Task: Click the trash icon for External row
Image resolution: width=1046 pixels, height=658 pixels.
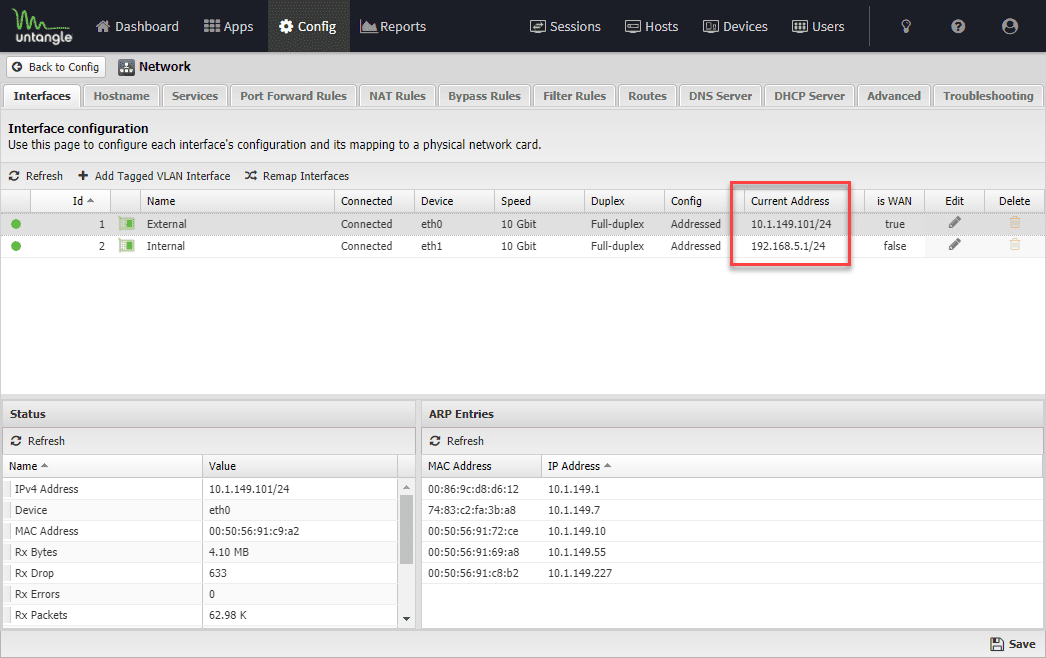Action: coord(1015,223)
